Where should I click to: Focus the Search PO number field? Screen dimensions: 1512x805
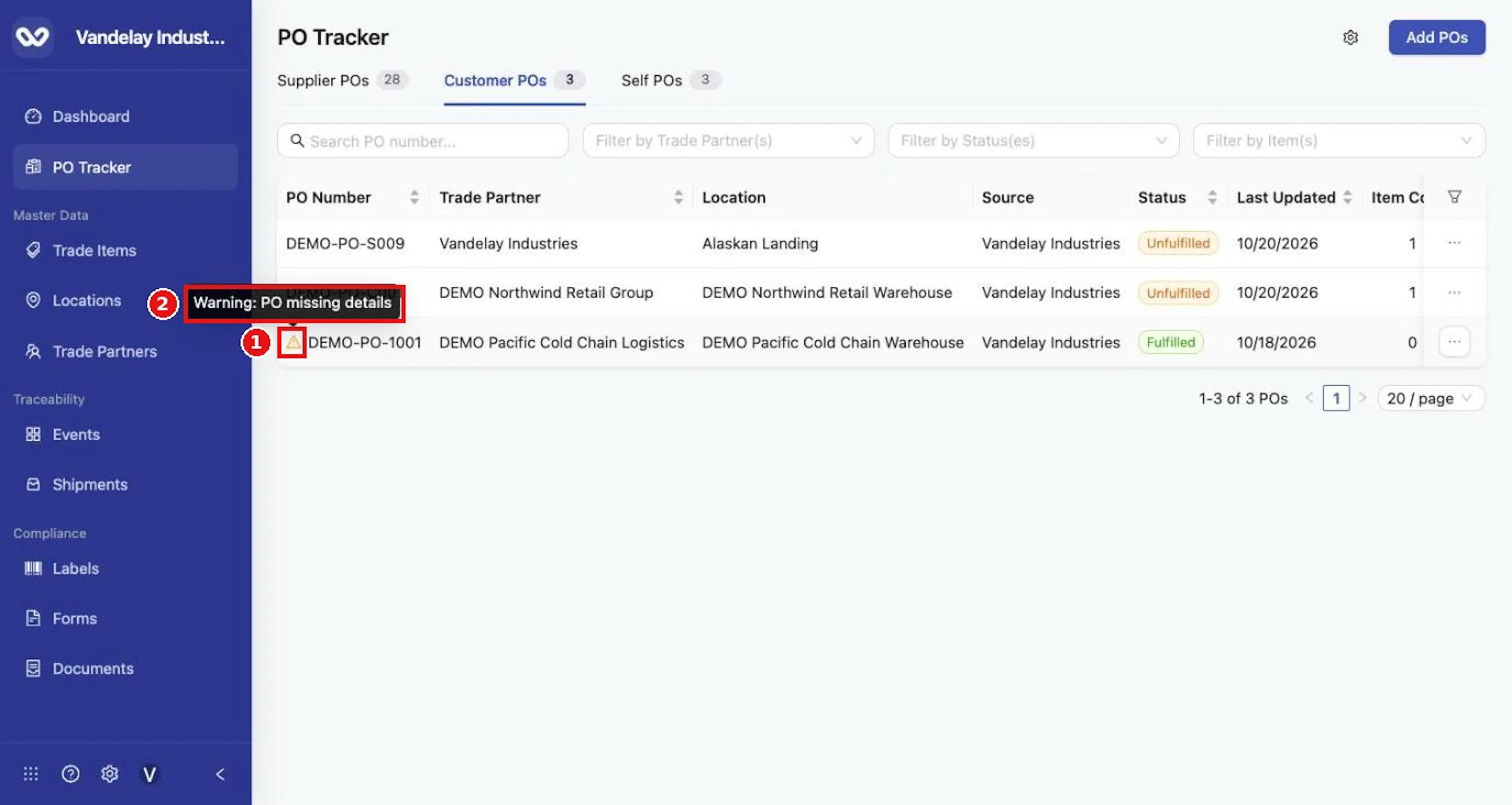pyautogui.click(x=422, y=141)
